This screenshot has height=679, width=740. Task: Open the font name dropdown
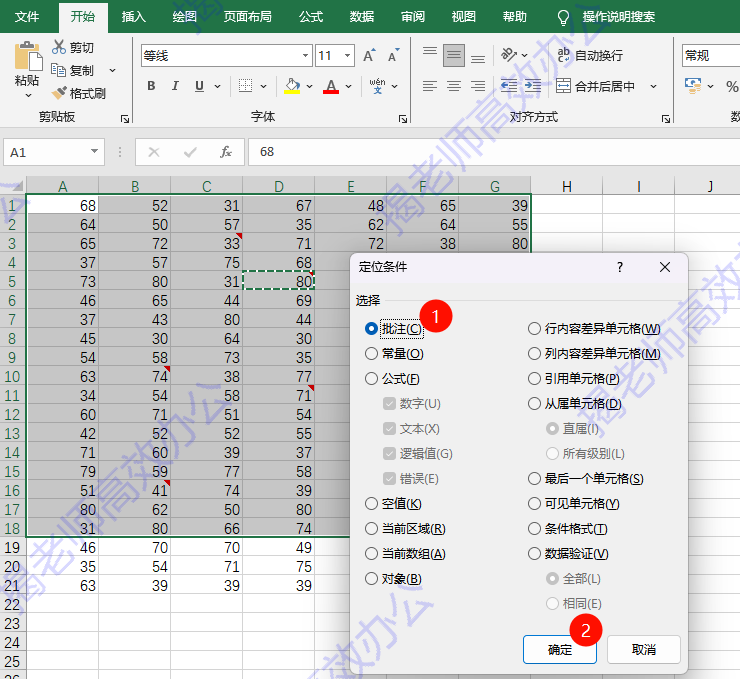coord(305,56)
